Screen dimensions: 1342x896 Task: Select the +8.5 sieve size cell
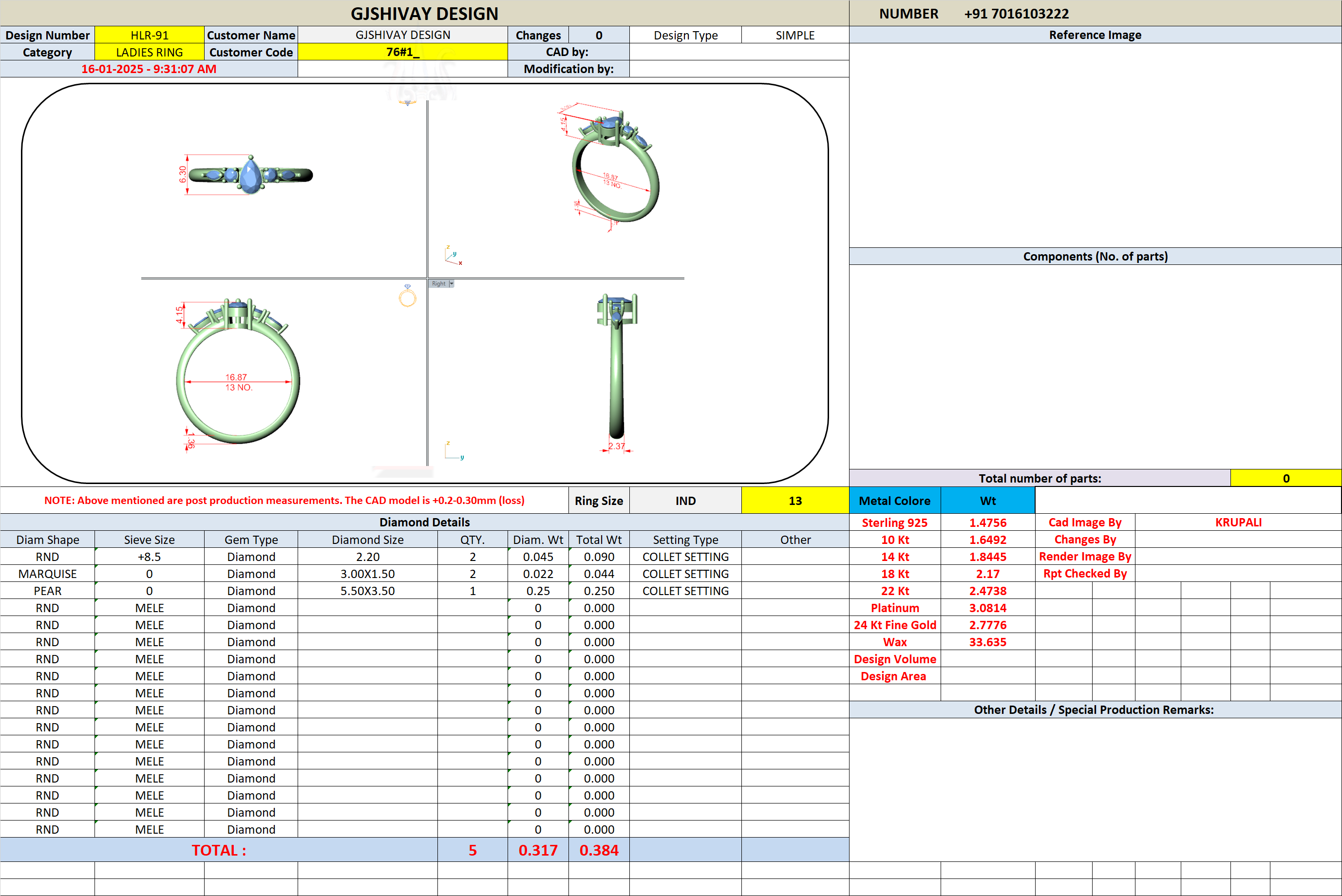coord(149,557)
